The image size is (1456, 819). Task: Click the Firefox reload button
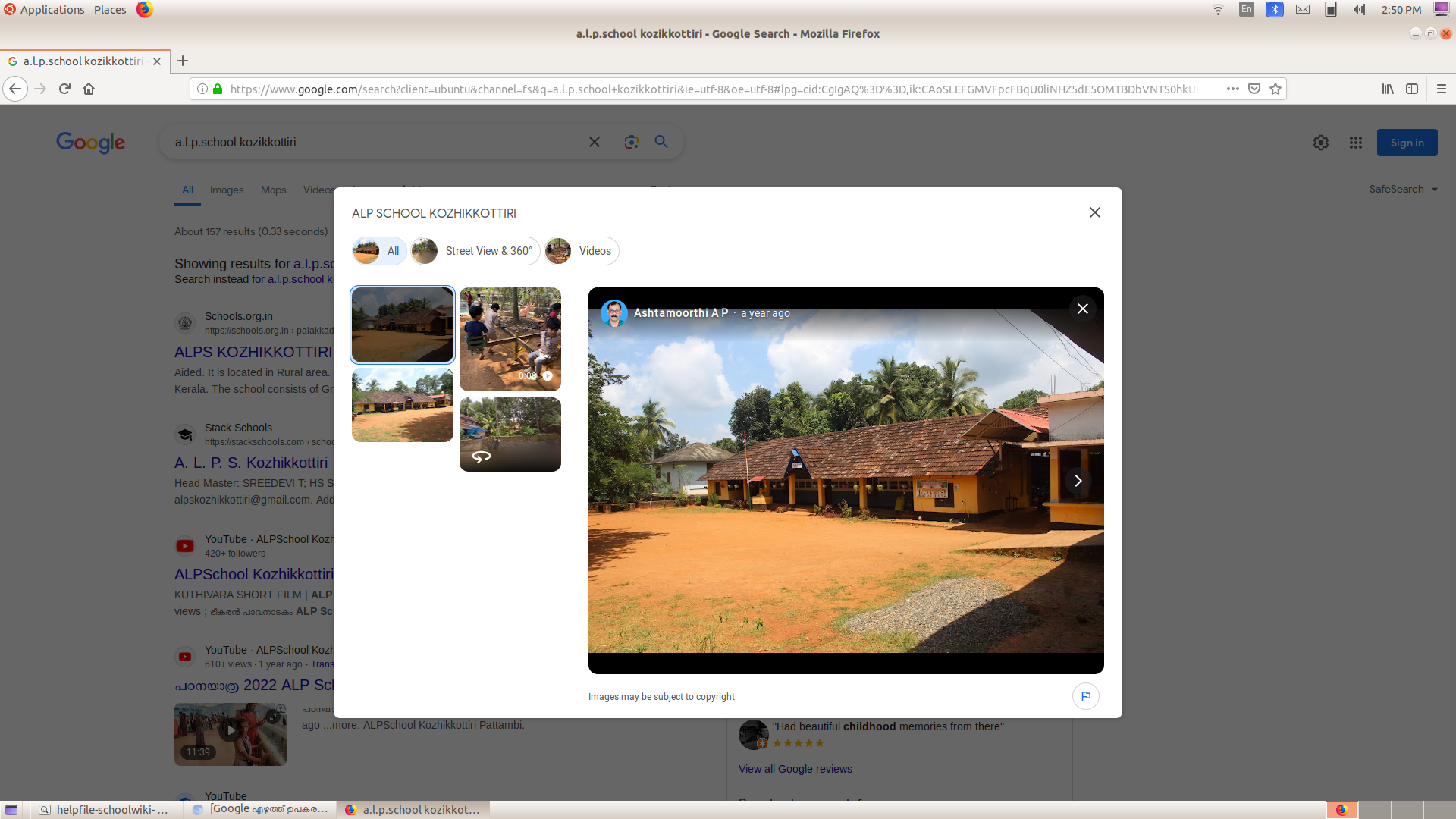click(x=64, y=89)
